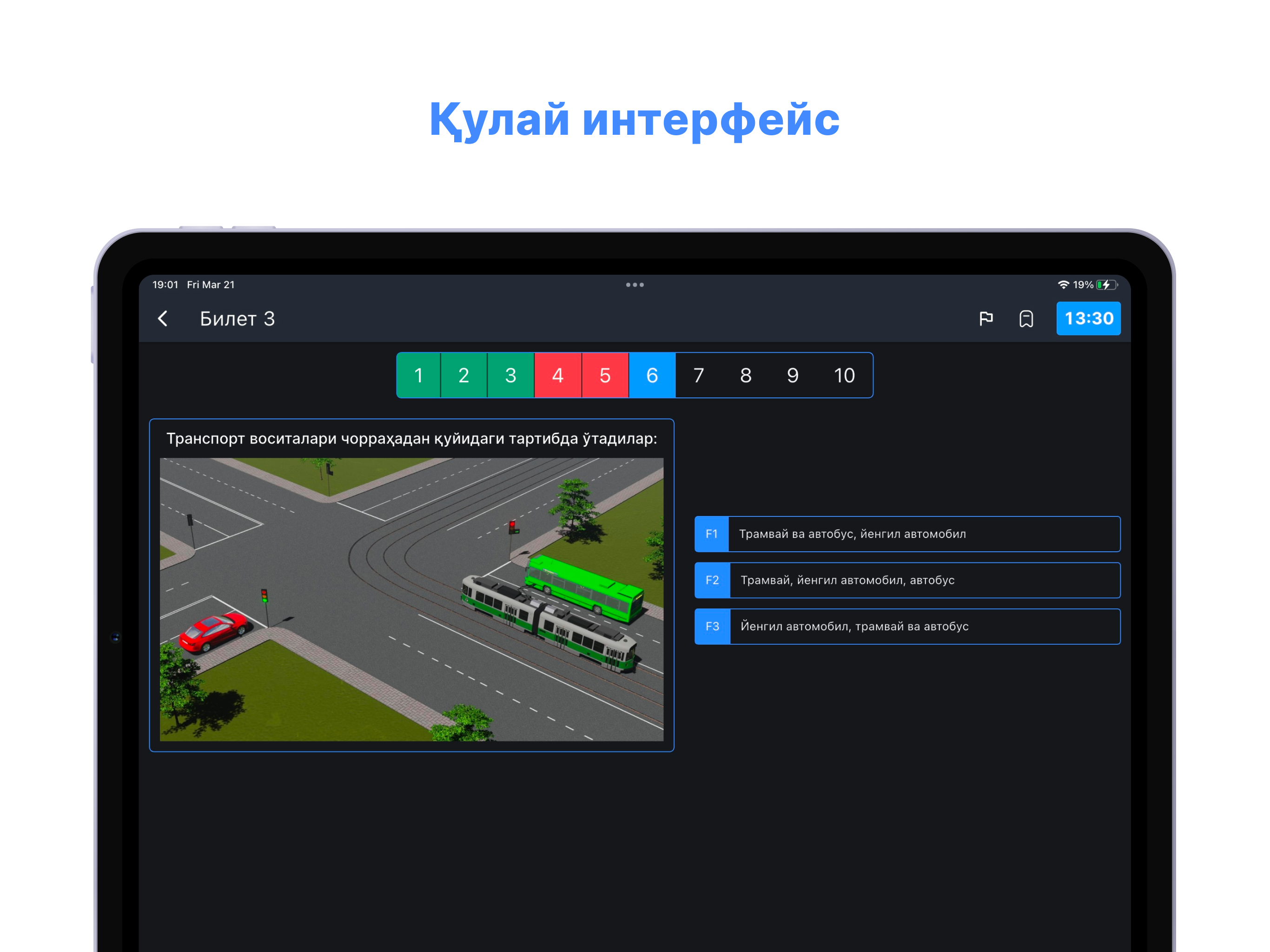
Task: Open red-marked question 5
Action: click(x=605, y=376)
